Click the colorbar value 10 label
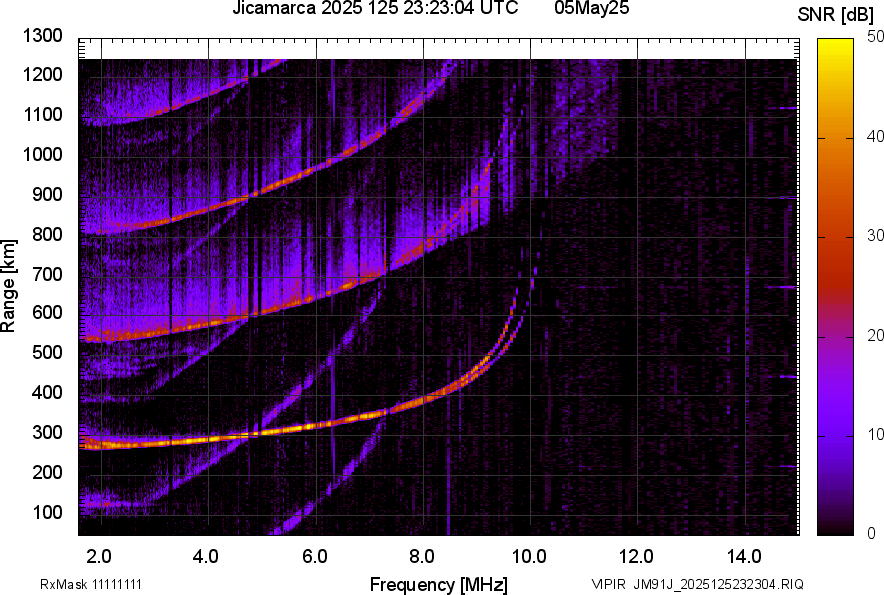Screen dimensions: 884x595 click(876, 434)
